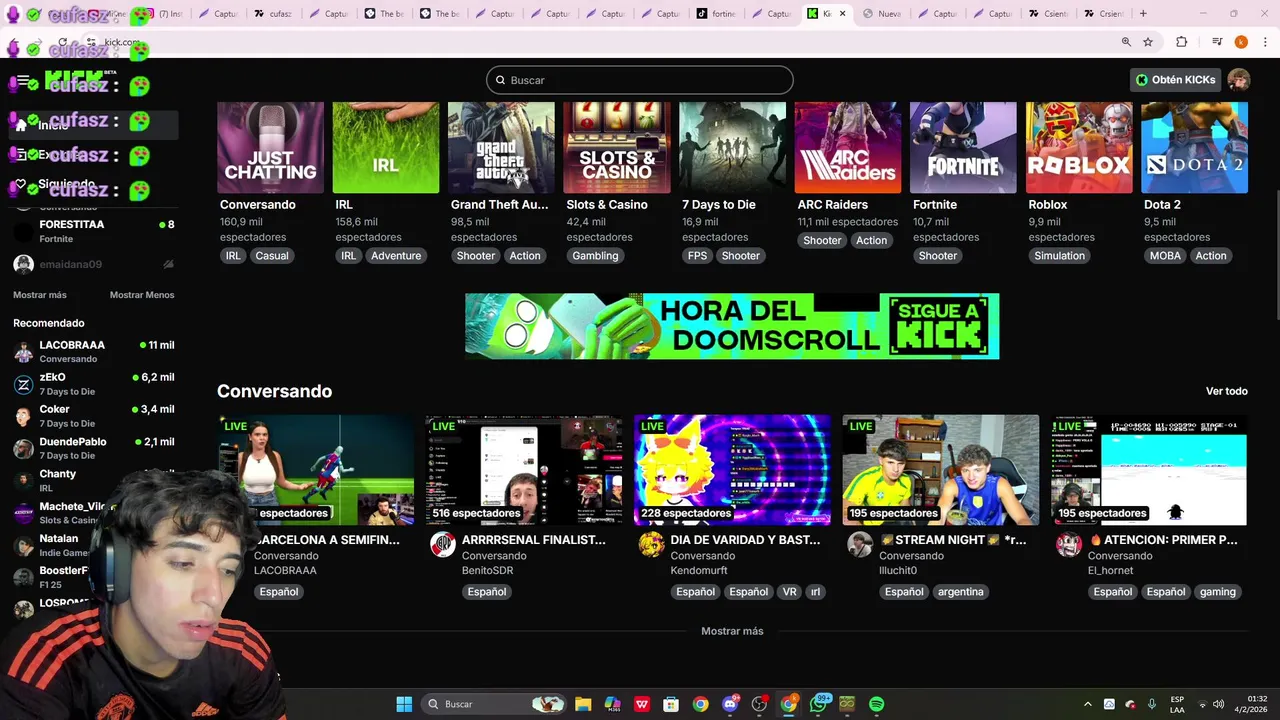Open the ARRRSENAL FINALIST stream title

534,540
